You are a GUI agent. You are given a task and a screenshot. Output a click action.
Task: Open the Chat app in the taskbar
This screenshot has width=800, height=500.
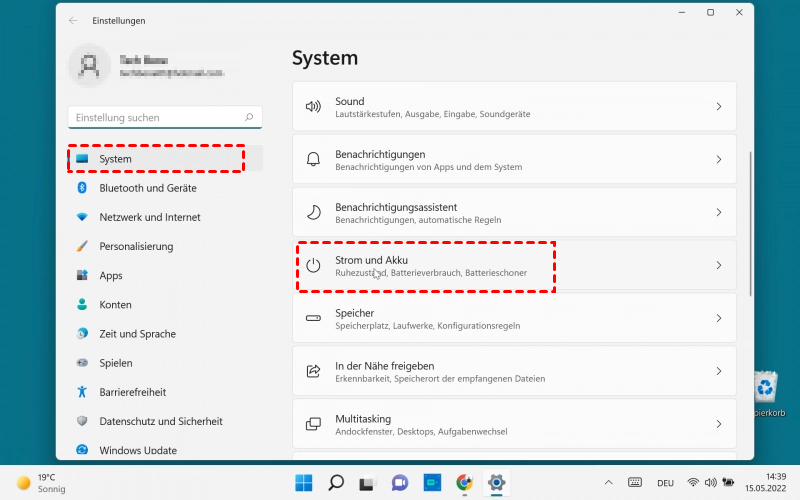pos(399,483)
